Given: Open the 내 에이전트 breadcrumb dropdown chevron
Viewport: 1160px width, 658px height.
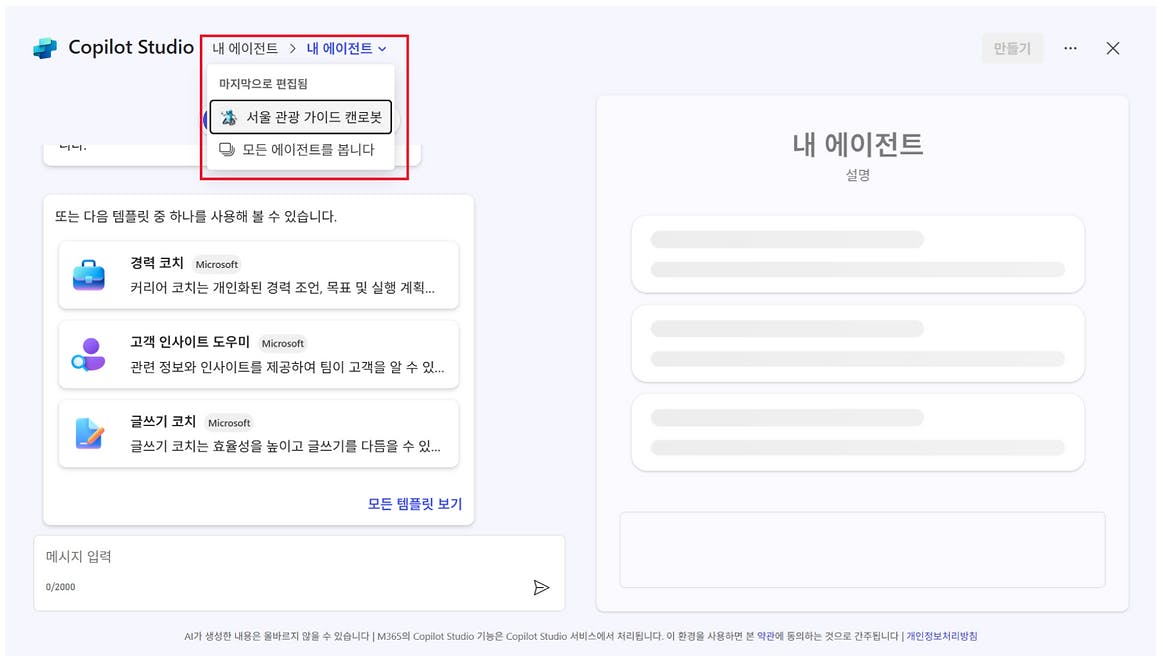Looking at the screenshot, I should click(382, 49).
